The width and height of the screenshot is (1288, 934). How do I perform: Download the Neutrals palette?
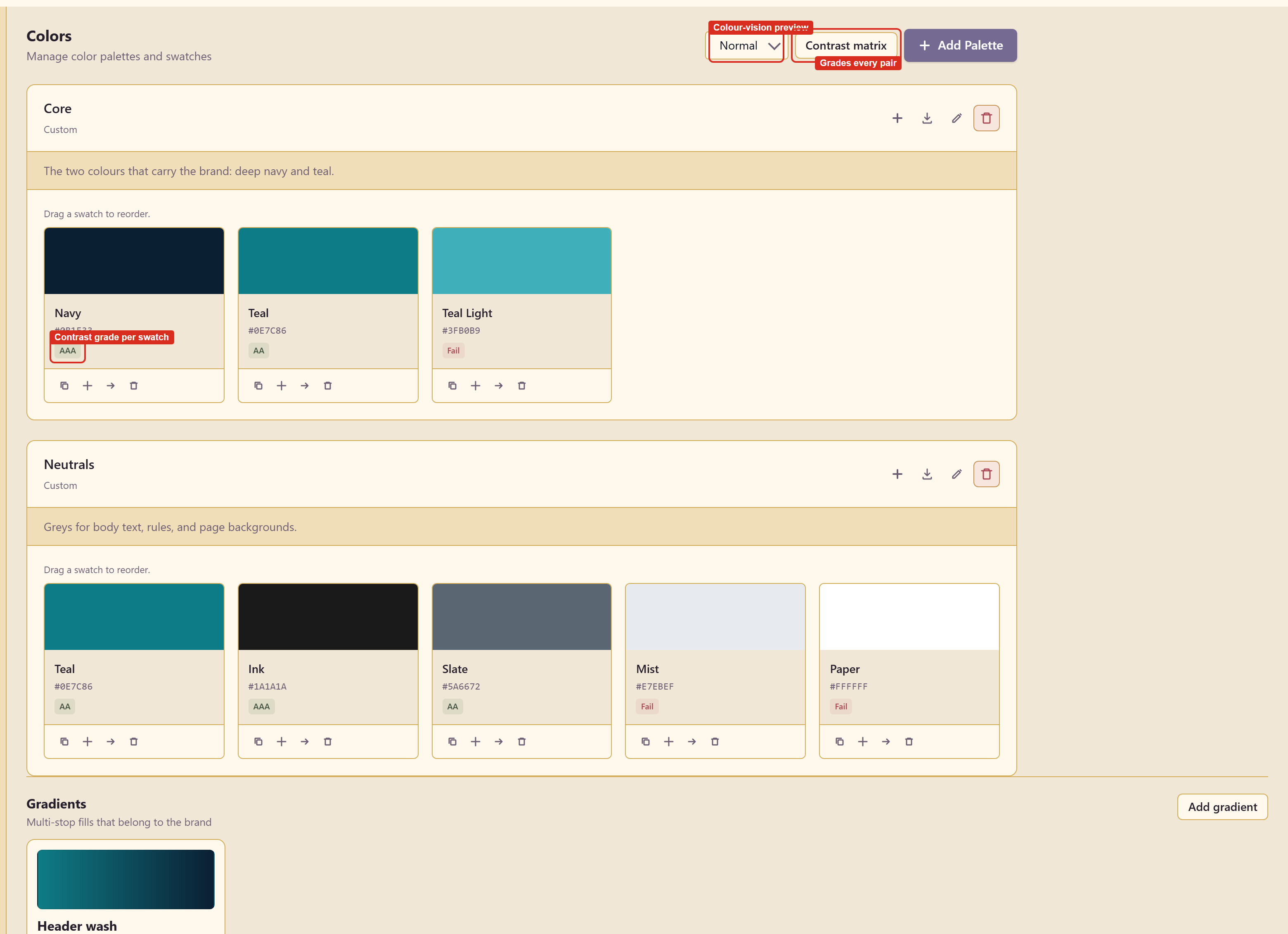click(927, 474)
